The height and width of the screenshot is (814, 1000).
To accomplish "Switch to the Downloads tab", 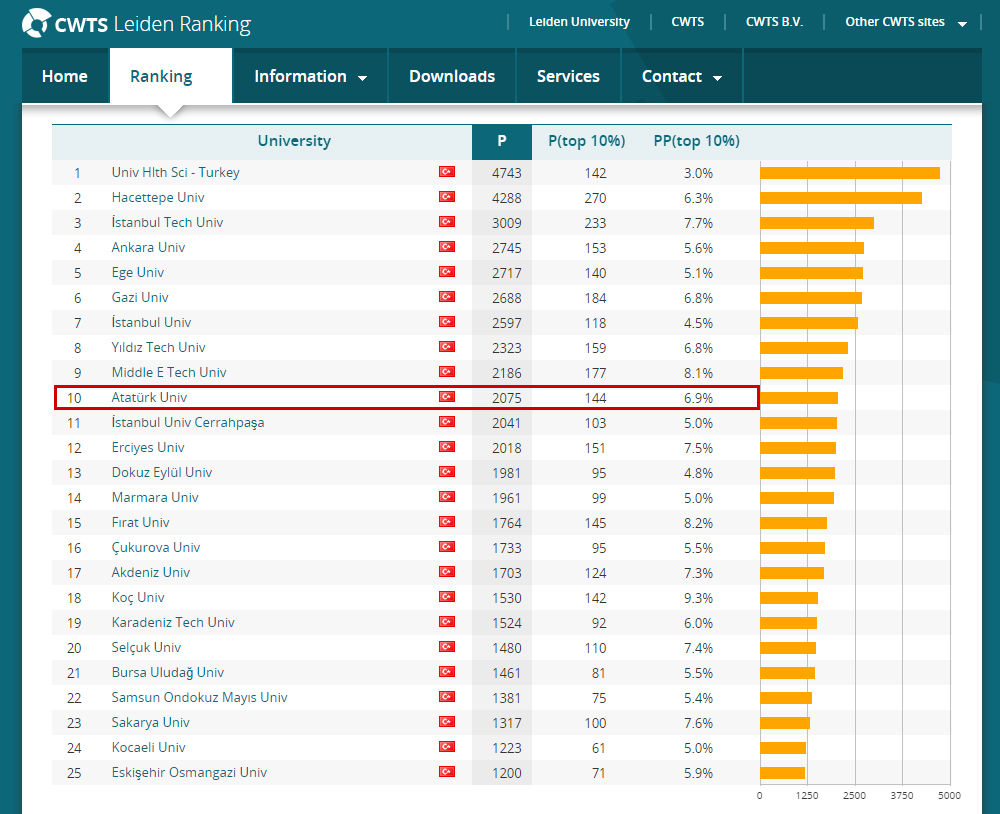I will (x=452, y=77).
